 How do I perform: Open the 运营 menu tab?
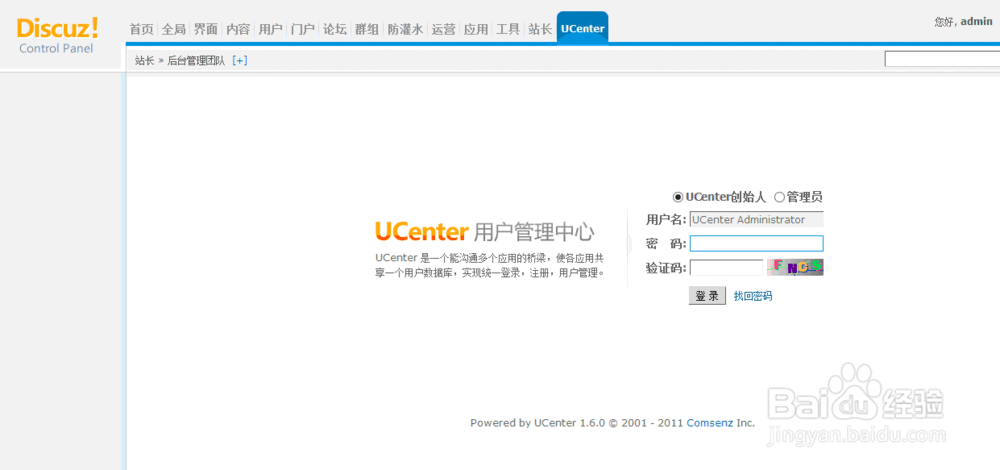pyautogui.click(x=443, y=29)
